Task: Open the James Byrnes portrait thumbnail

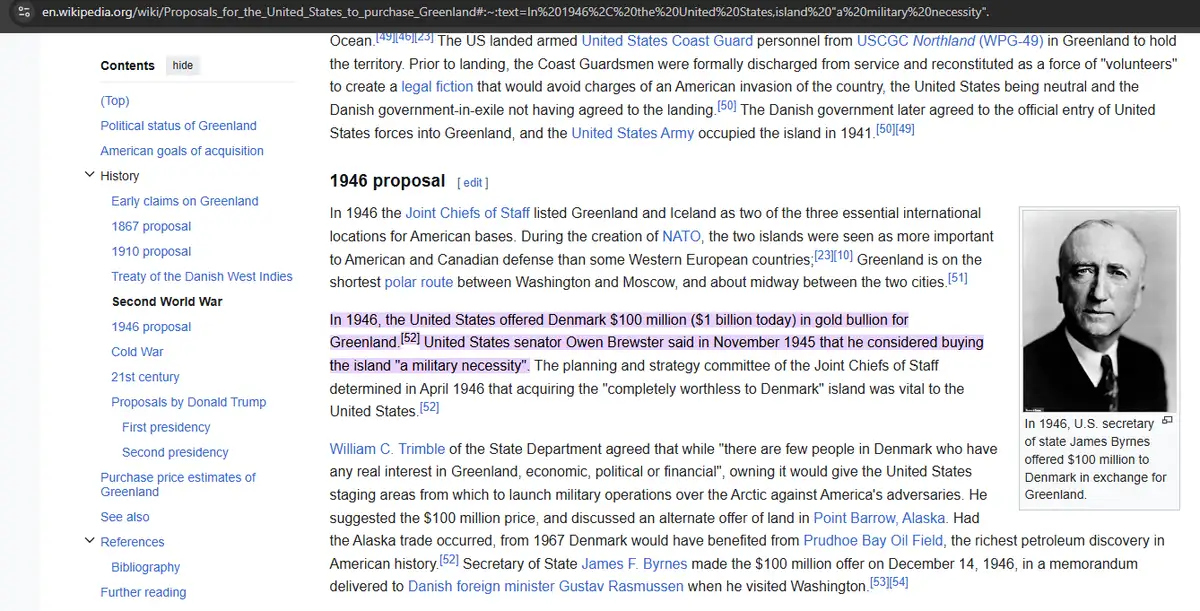Action: [1097, 310]
